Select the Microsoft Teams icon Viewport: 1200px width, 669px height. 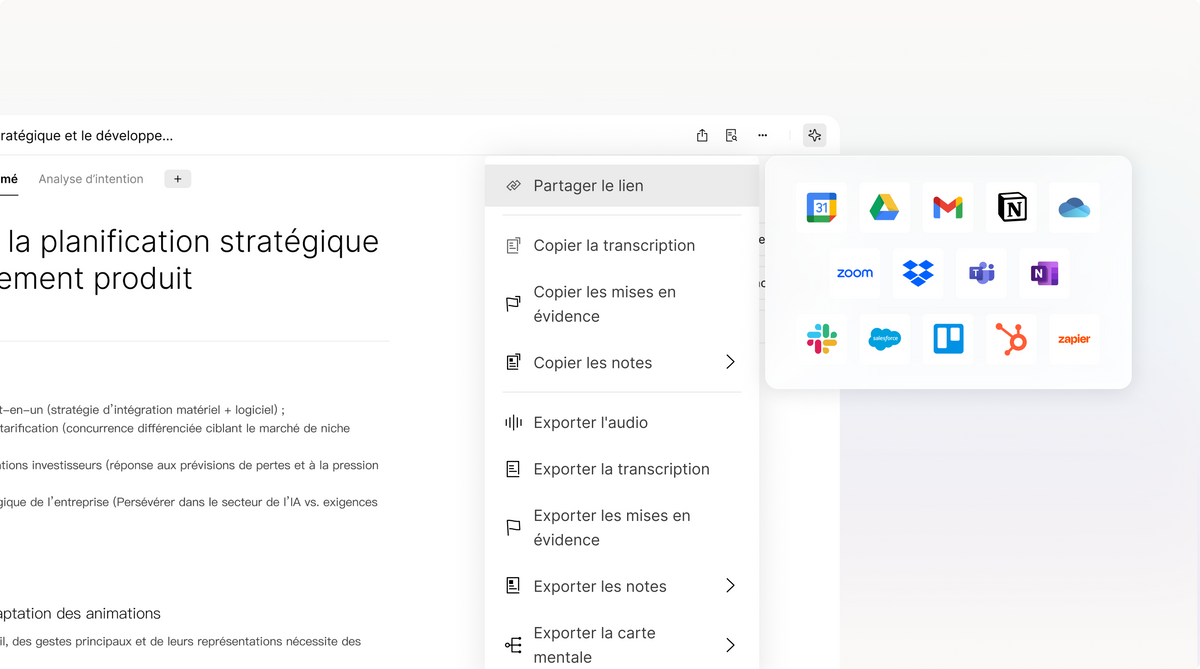981,273
